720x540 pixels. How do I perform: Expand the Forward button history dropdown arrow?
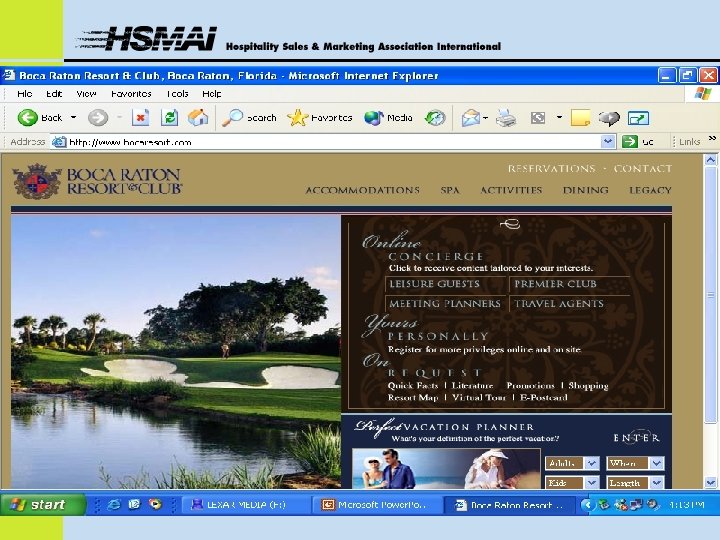[x=119, y=118]
